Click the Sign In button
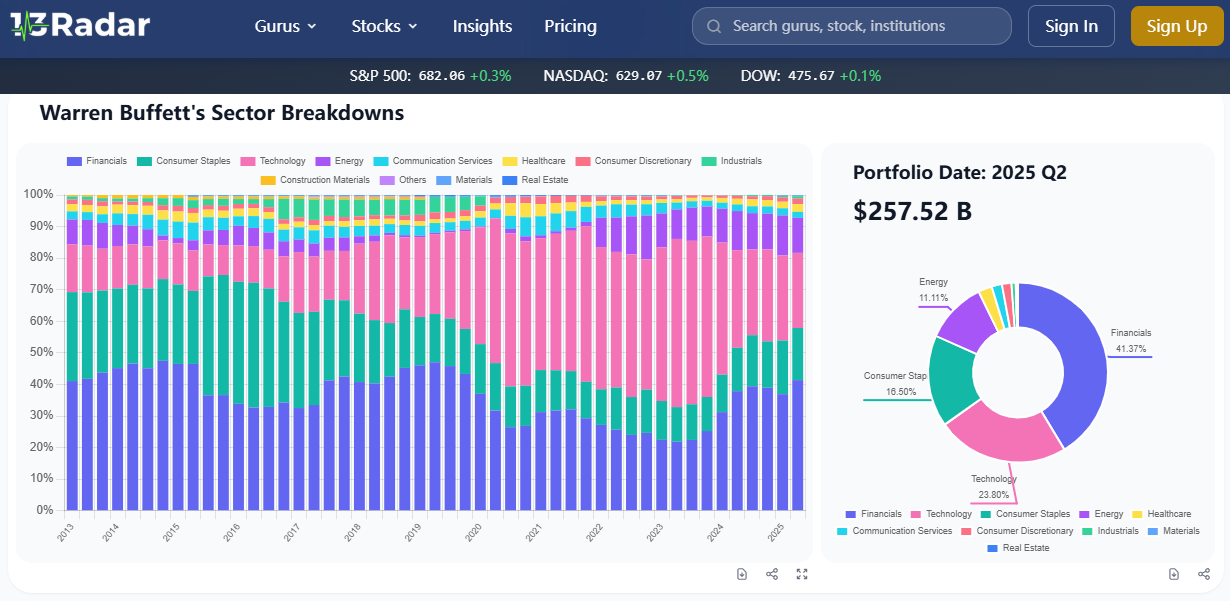Image resolution: width=1230 pixels, height=601 pixels. [1071, 26]
